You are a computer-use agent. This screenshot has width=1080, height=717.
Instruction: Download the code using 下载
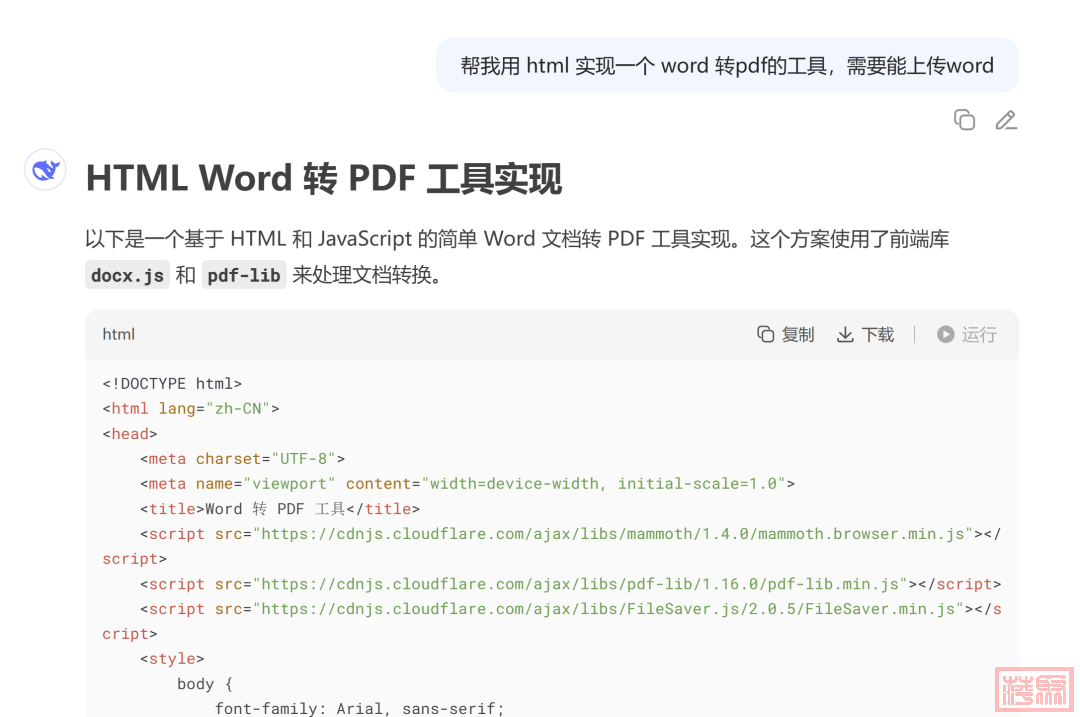click(866, 335)
